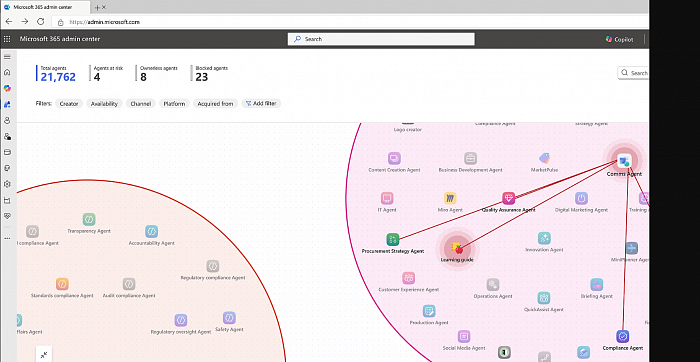Open the Platform filter chip
The image size is (700, 362).
coord(174,104)
